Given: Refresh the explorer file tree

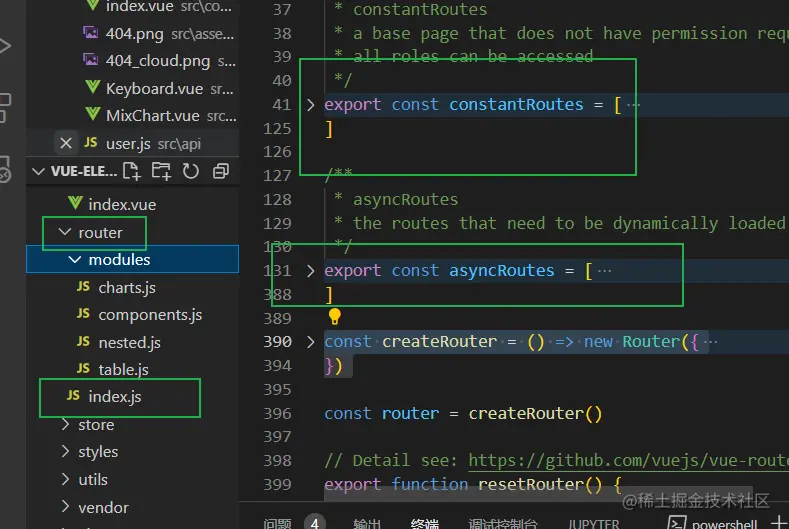Looking at the screenshot, I should click(191, 171).
